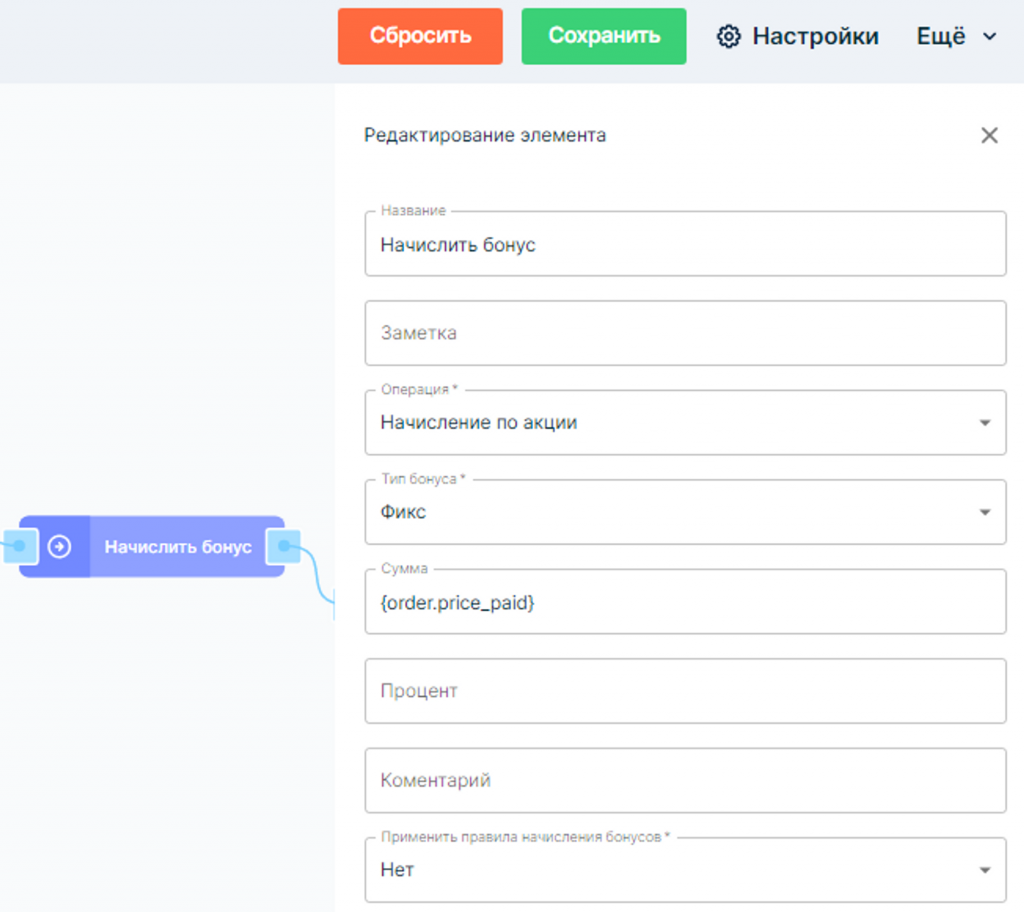Close the Редактирование элемента panel

(x=989, y=135)
